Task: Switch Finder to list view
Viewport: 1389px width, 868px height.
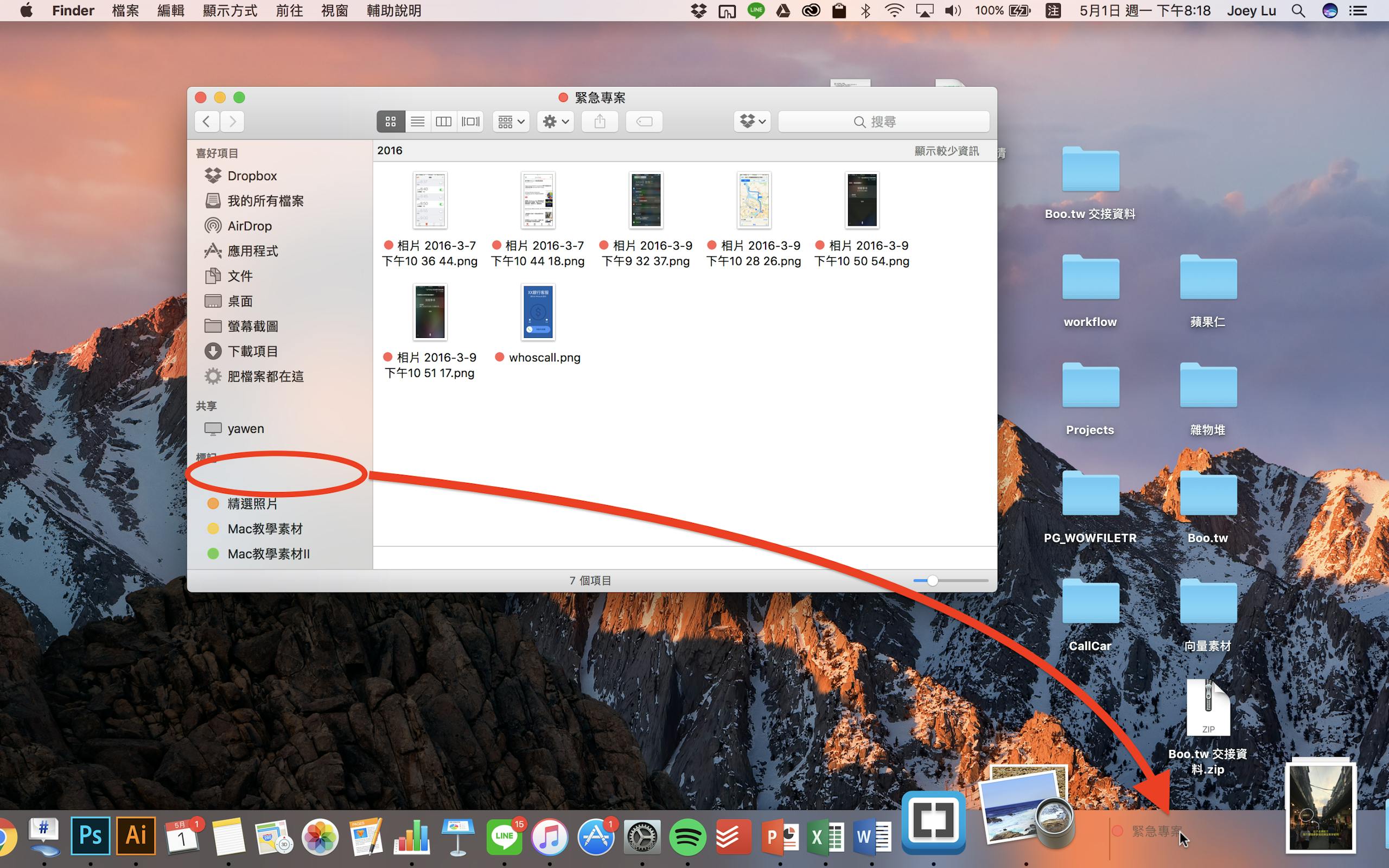Action: (x=418, y=122)
